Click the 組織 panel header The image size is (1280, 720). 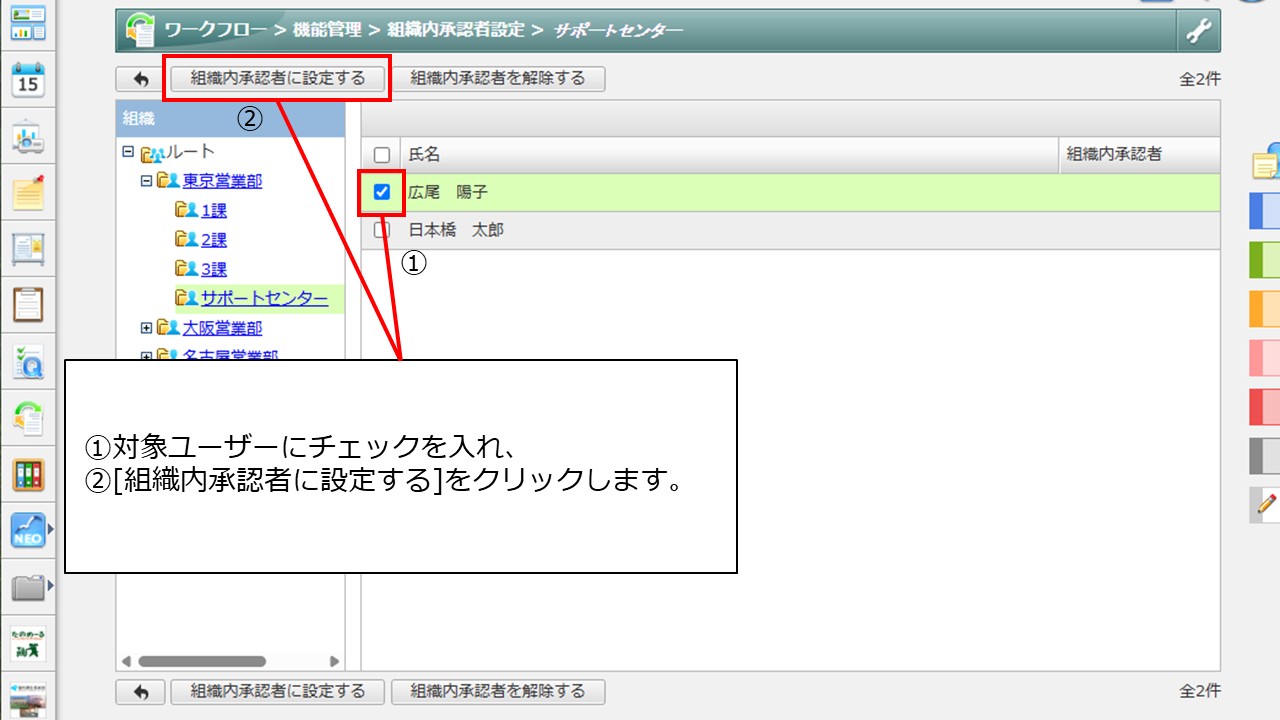click(x=231, y=118)
